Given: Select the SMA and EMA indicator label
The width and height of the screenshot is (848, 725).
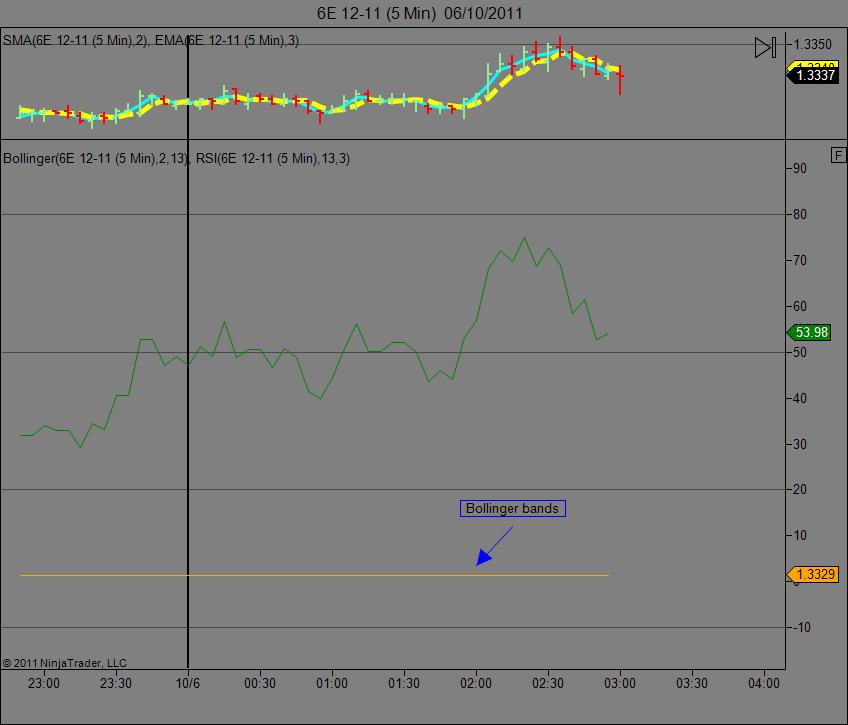Looking at the screenshot, I should pyautogui.click(x=151, y=41).
